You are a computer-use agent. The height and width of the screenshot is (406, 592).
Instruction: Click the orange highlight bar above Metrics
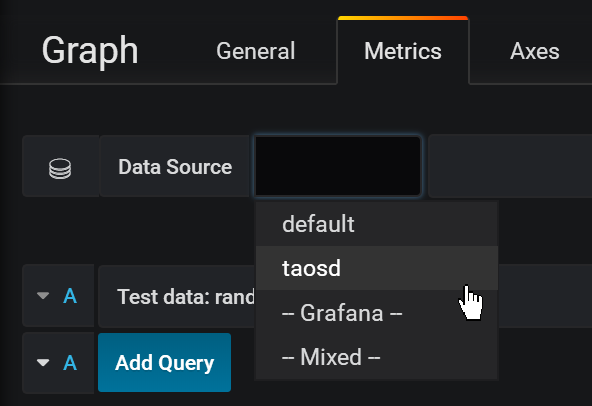click(403, 18)
